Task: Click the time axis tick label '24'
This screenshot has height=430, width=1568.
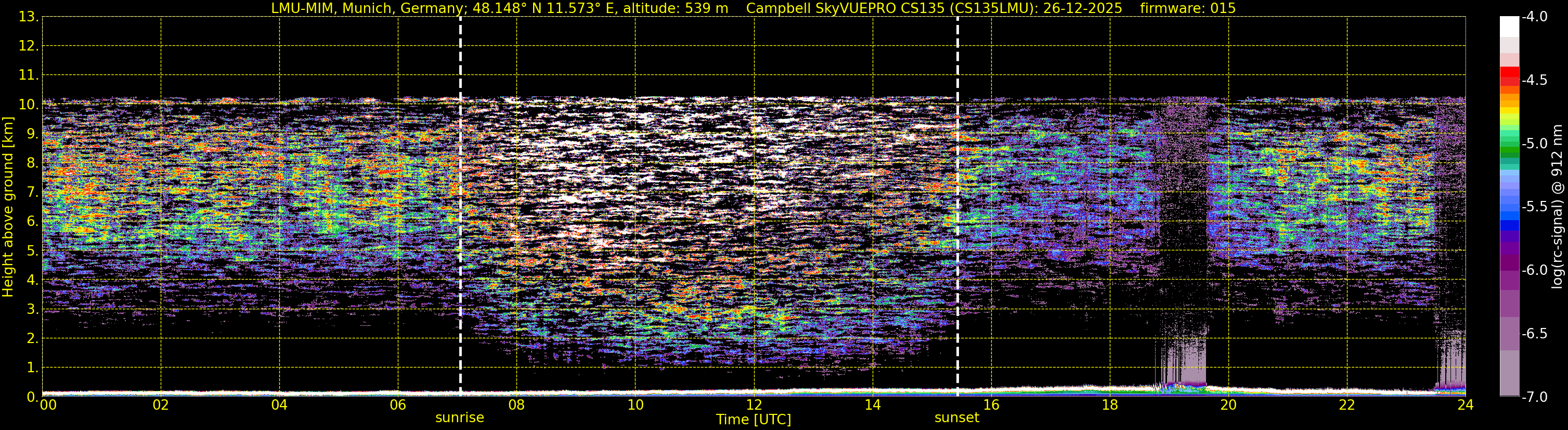Action: click(1465, 405)
